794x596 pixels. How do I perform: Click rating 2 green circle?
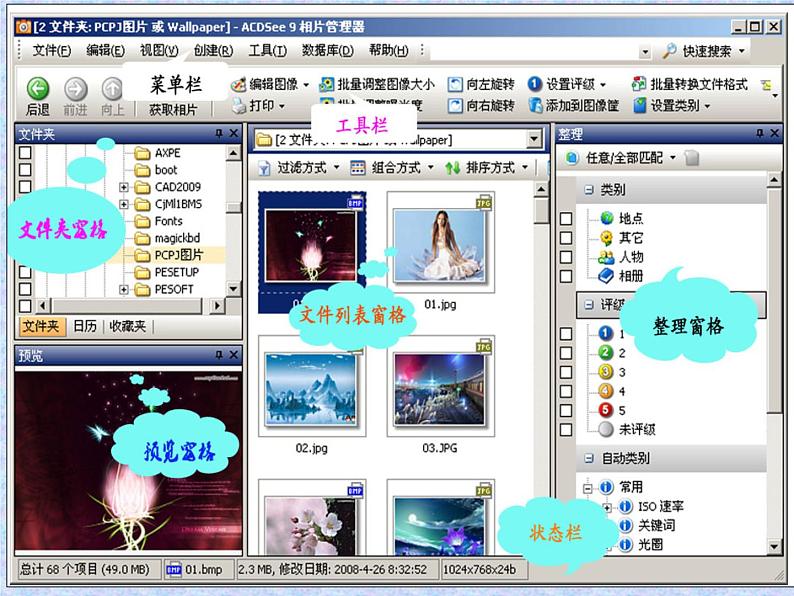click(x=605, y=352)
